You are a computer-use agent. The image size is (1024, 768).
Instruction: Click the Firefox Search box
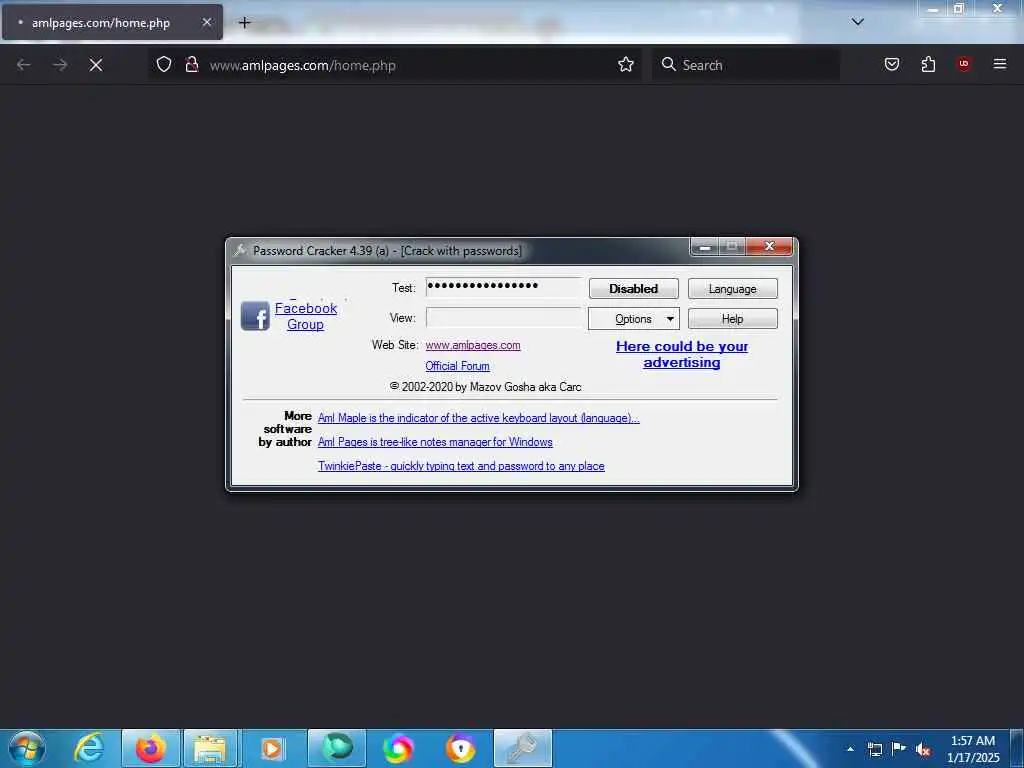point(746,65)
